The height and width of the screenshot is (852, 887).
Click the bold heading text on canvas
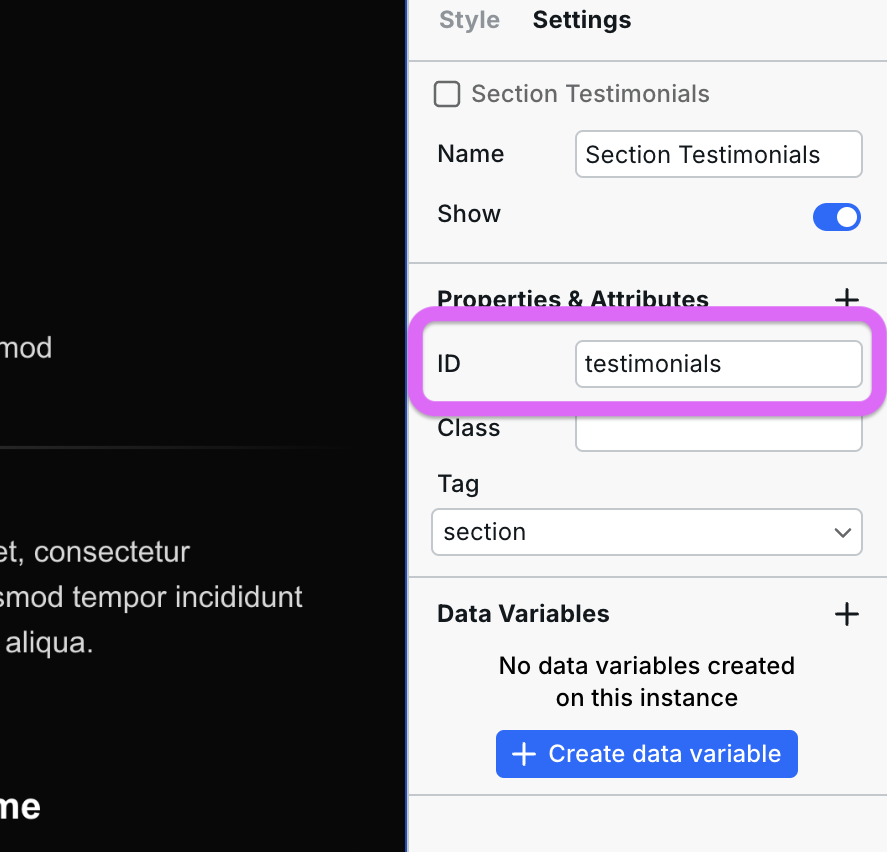20,806
